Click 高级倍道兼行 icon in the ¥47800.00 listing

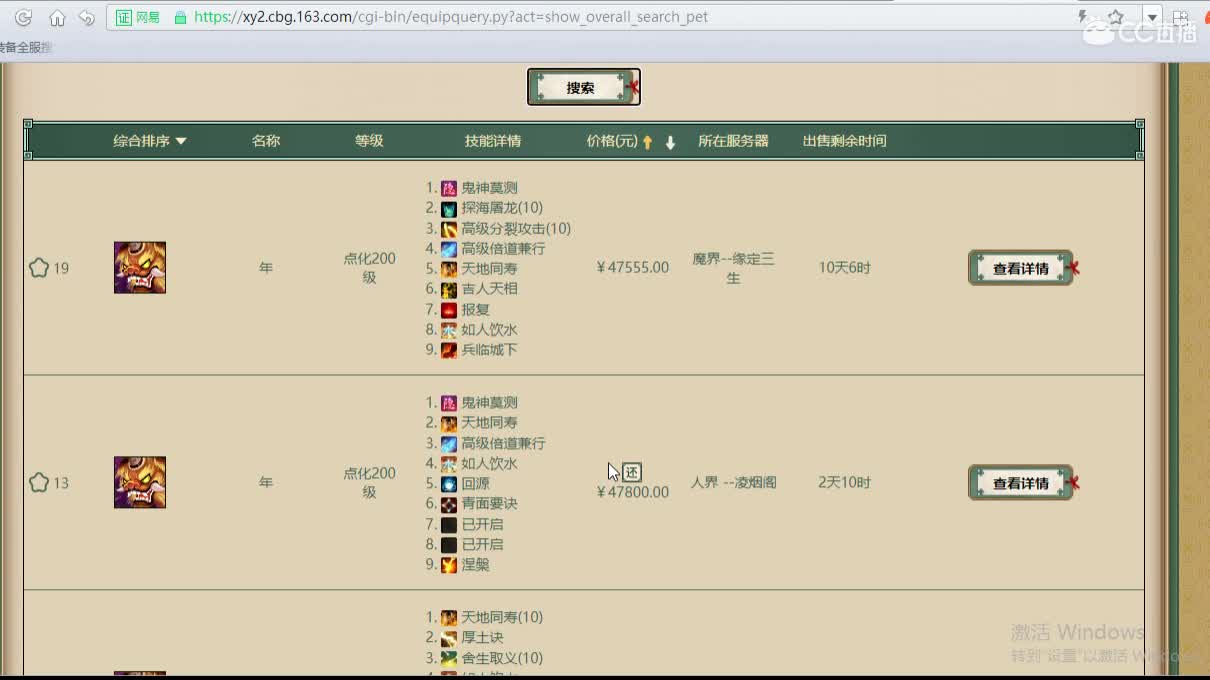(449, 444)
